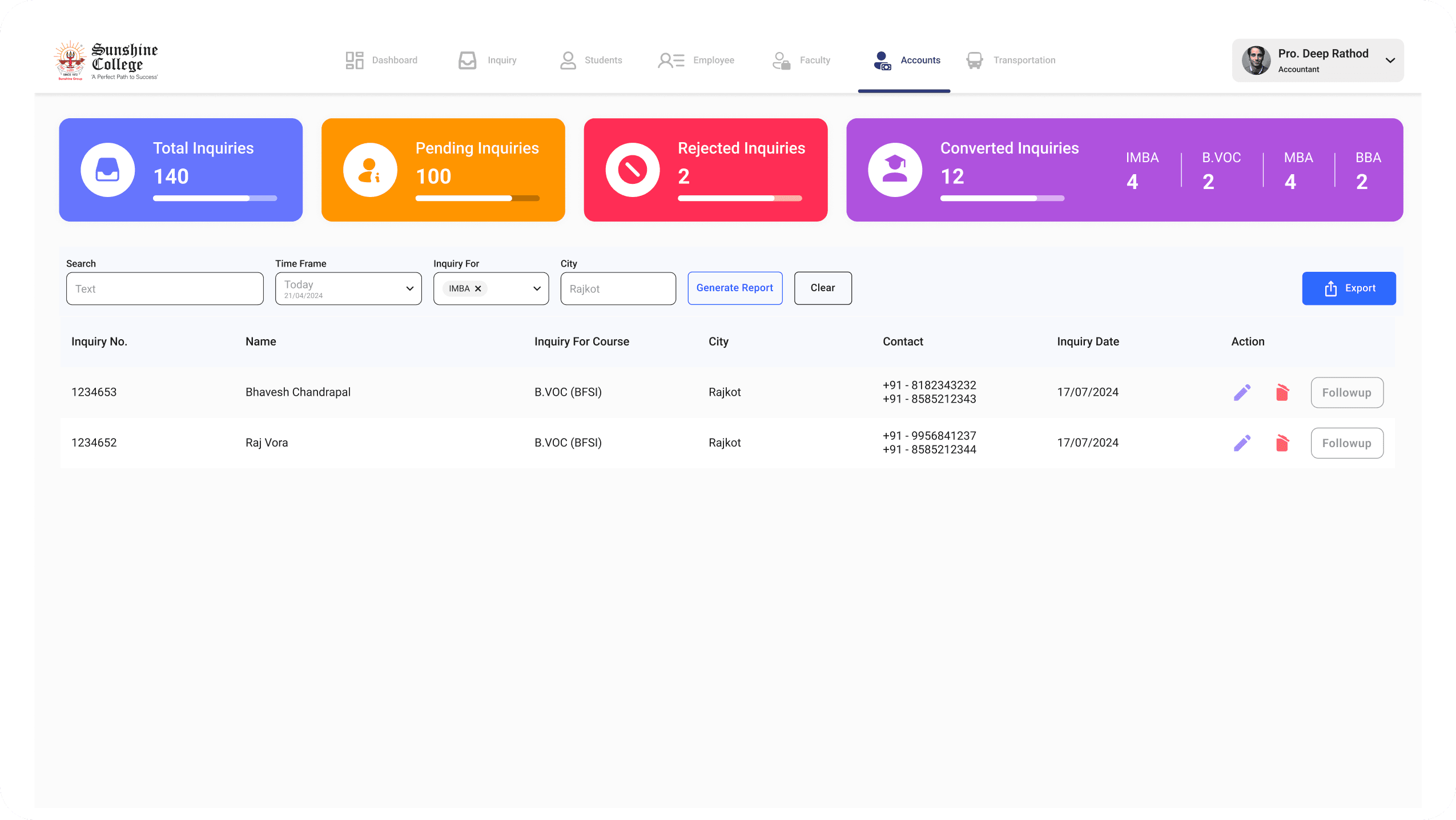The height and width of the screenshot is (820, 1456).
Task: Click contact +91 - 9956841237
Action: (x=930, y=436)
